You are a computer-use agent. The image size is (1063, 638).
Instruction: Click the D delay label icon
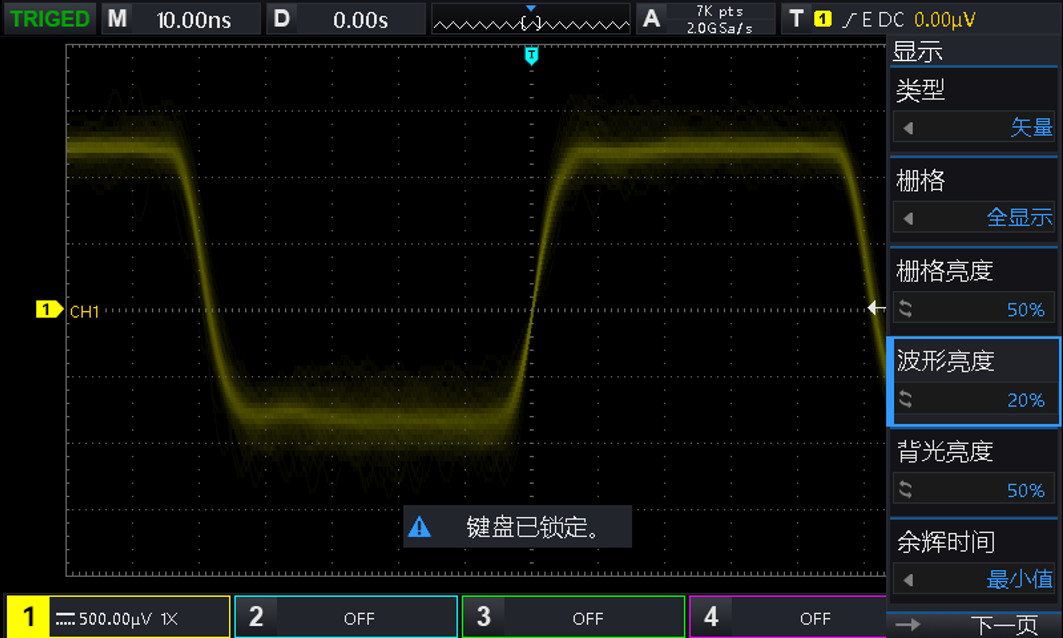[281, 19]
